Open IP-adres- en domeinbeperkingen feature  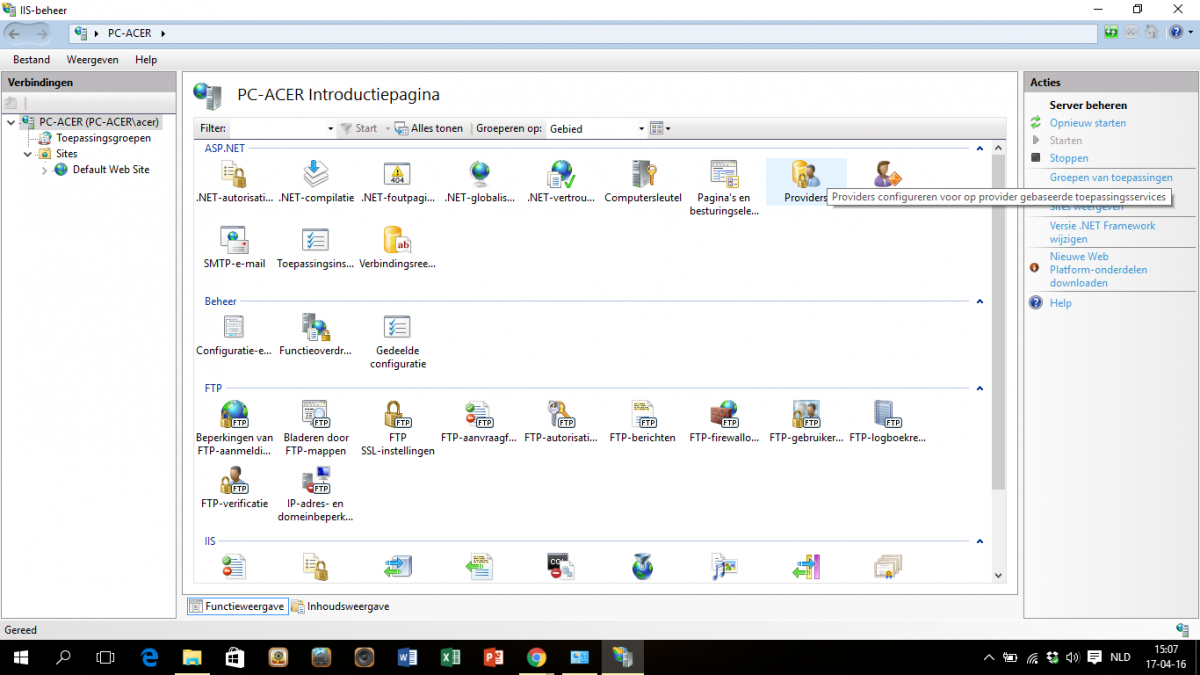[x=316, y=495]
